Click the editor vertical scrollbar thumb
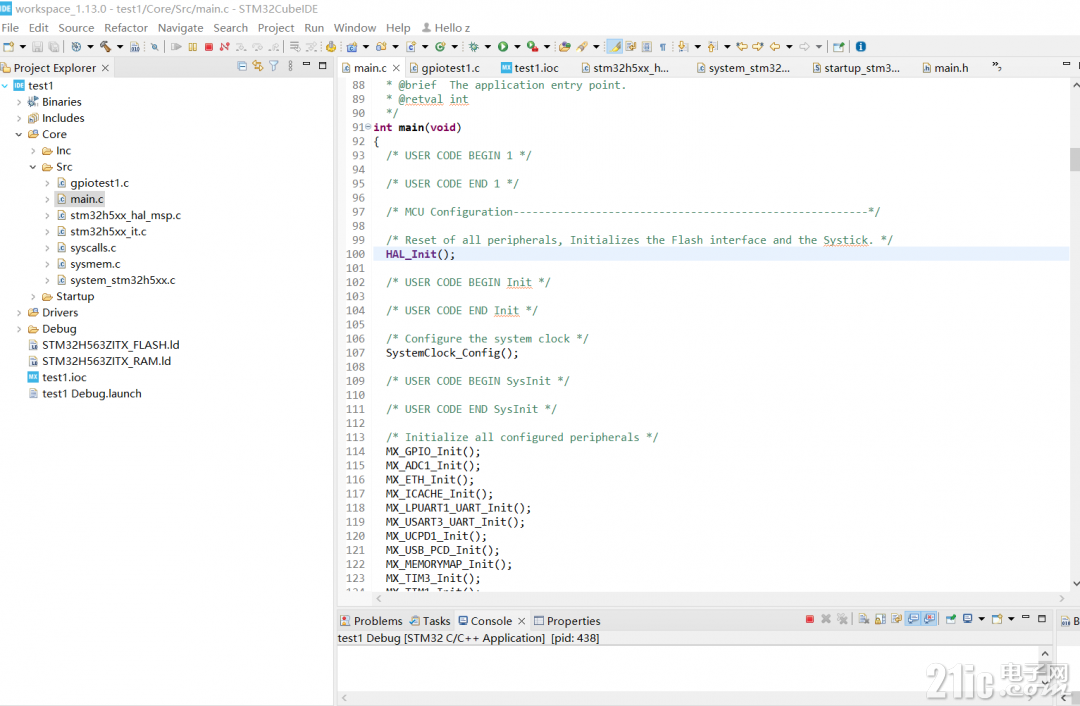1080x706 pixels. 1074,159
